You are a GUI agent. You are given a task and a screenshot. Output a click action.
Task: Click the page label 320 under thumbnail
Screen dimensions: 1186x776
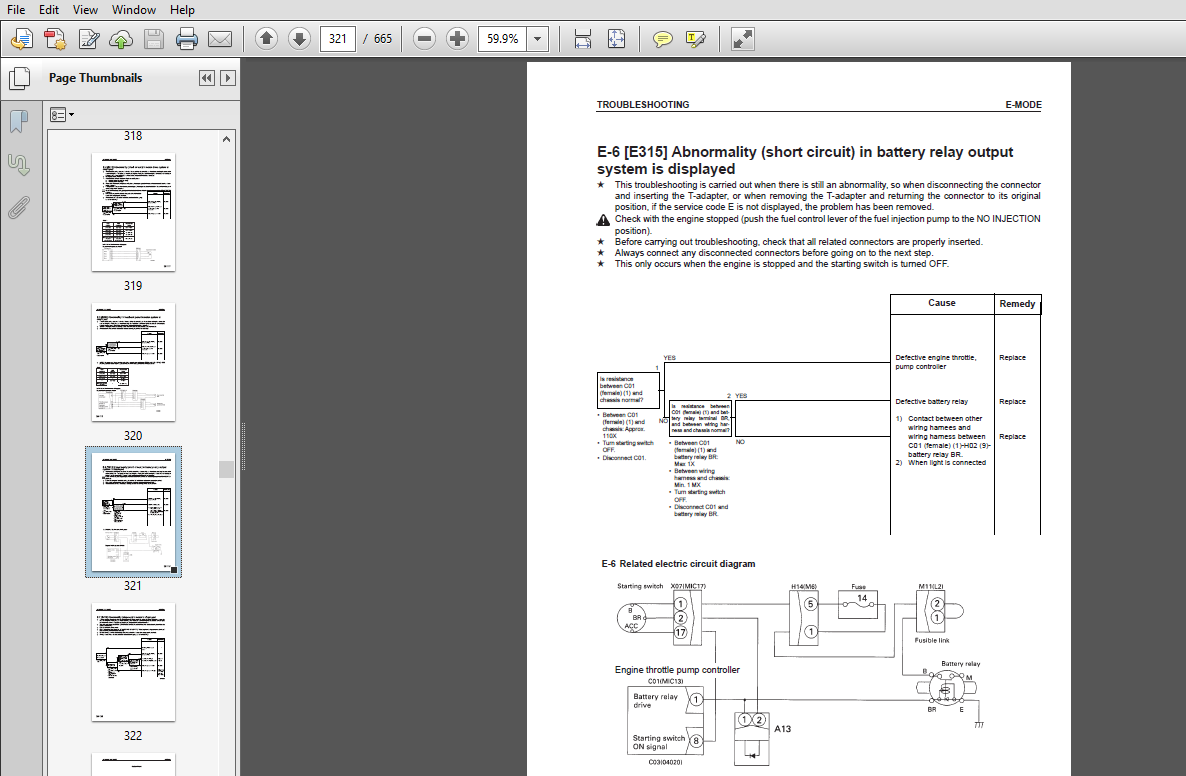tap(133, 436)
